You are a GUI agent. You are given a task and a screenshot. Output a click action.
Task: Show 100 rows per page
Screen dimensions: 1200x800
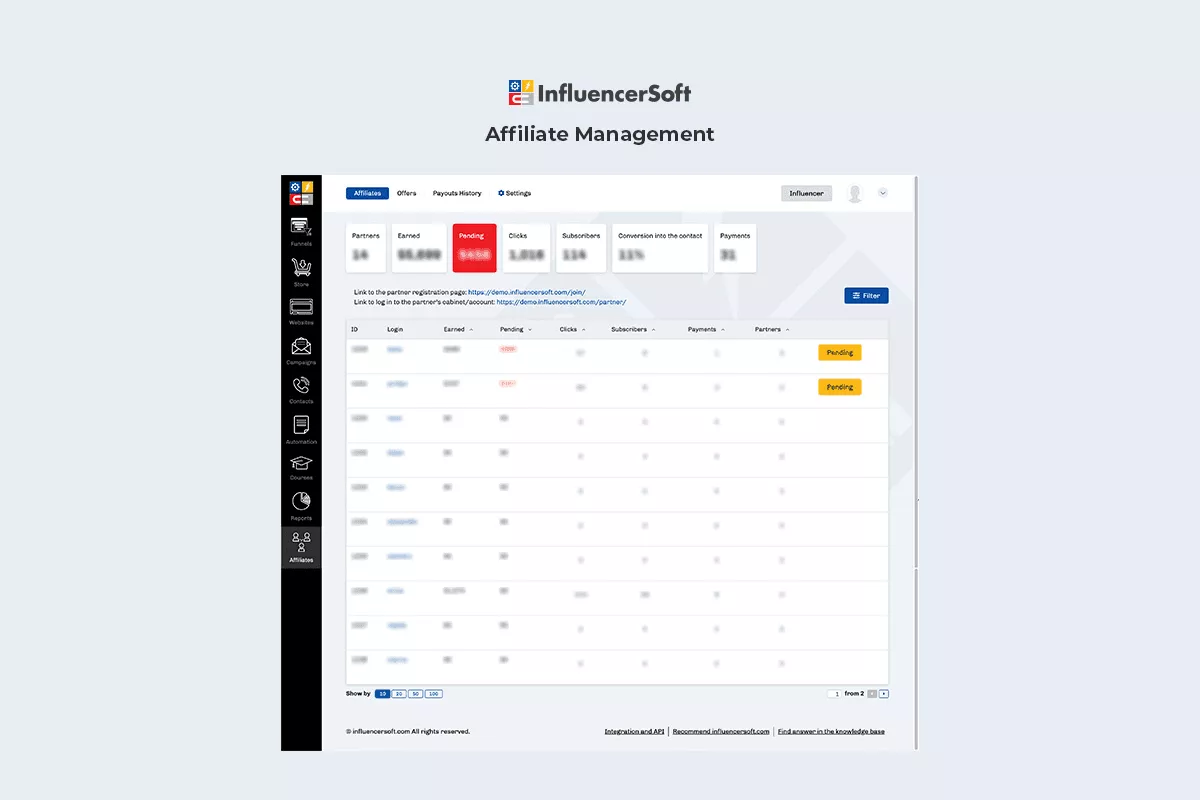(x=433, y=694)
